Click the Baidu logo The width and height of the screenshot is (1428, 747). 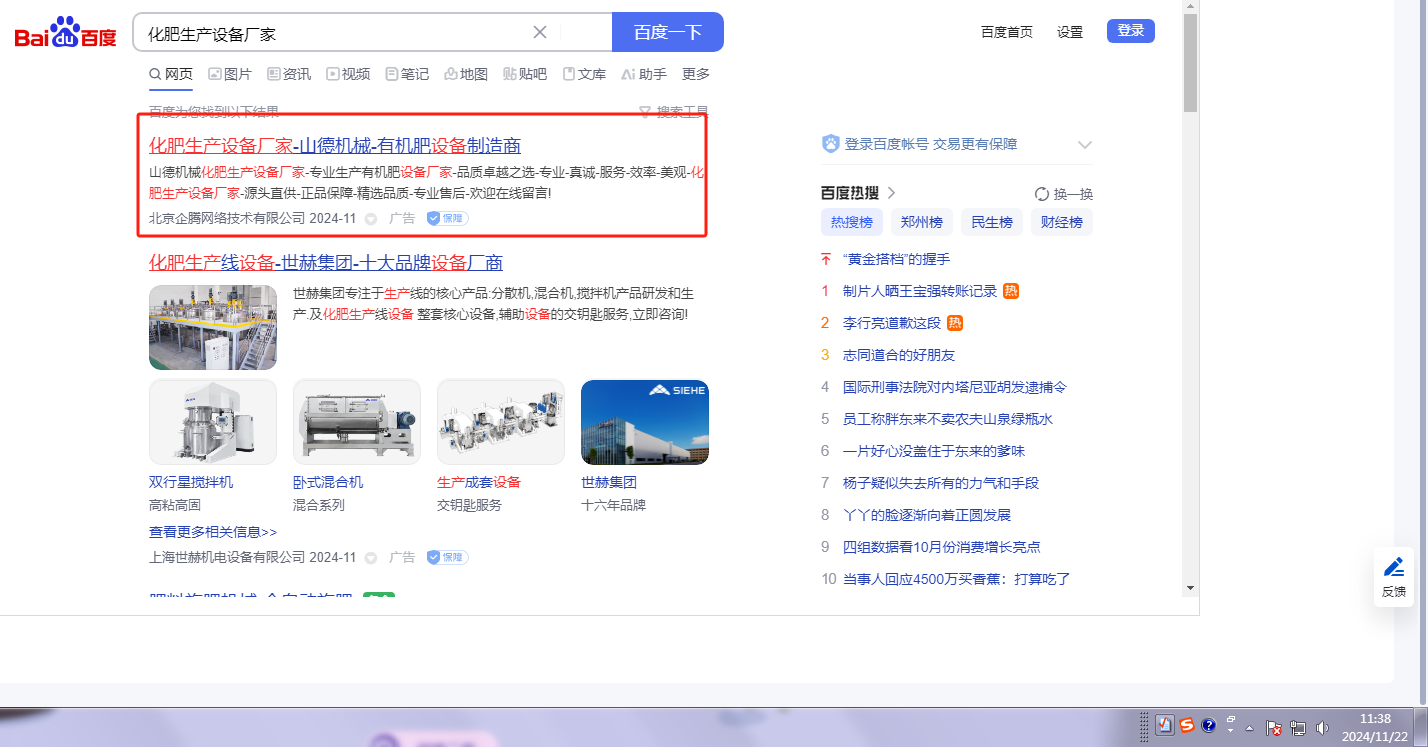66,33
